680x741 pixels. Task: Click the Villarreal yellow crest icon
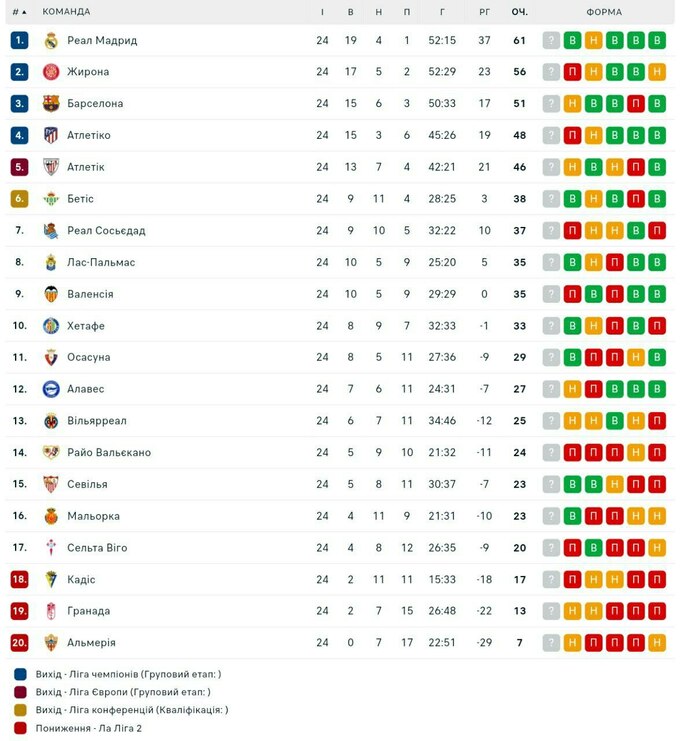(51, 421)
